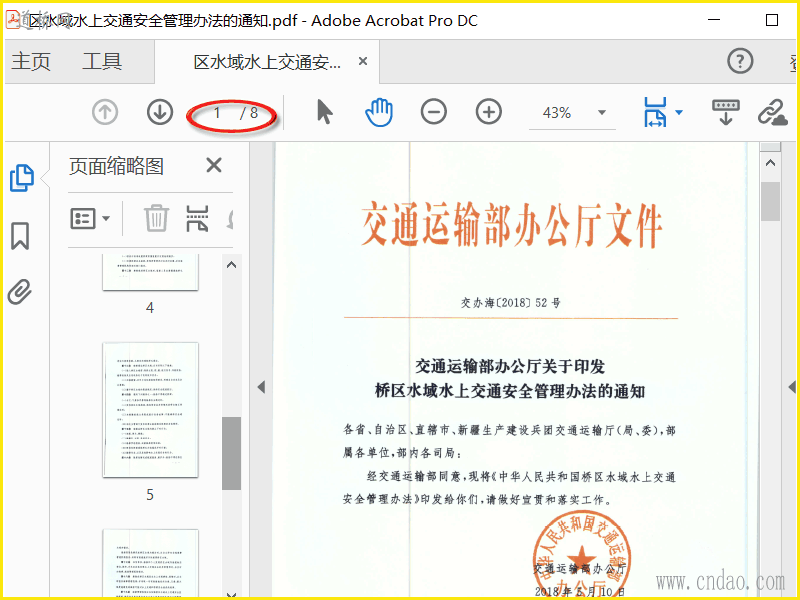Click the page label 4 under thumbnail
Image resolution: width=800 pixels, height=600 pixels.
coord(149,308)
